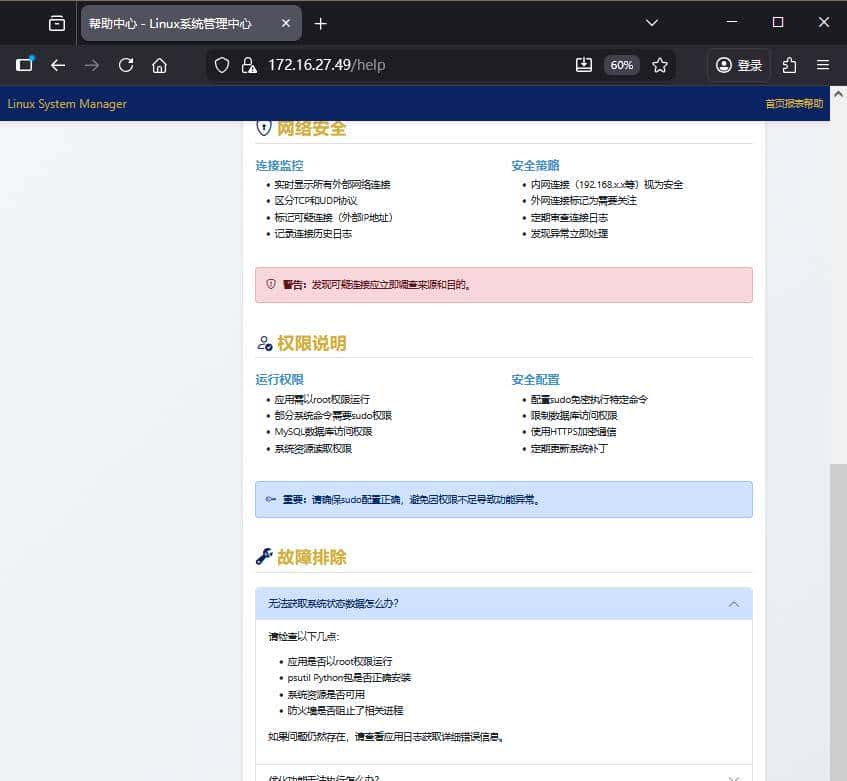
Task: Select the 帮助 navigation menu item
Action: pyautogui.click(x=815, y=103)
